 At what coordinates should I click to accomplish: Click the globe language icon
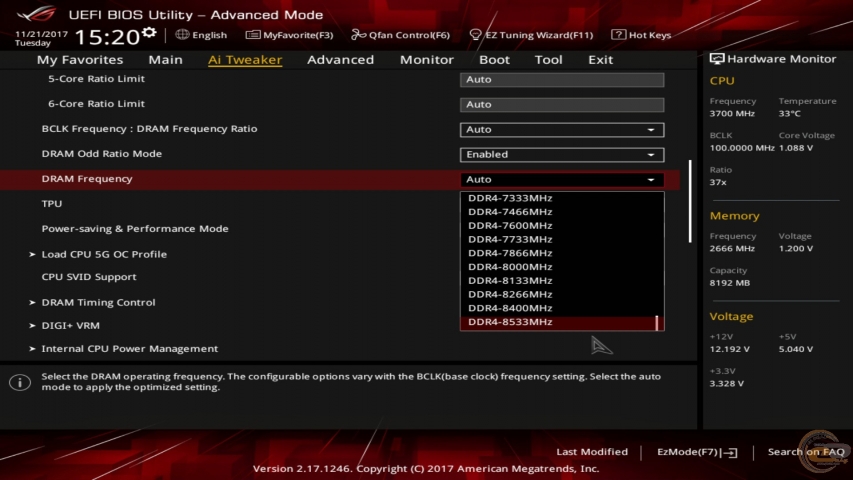pos(182,34)
